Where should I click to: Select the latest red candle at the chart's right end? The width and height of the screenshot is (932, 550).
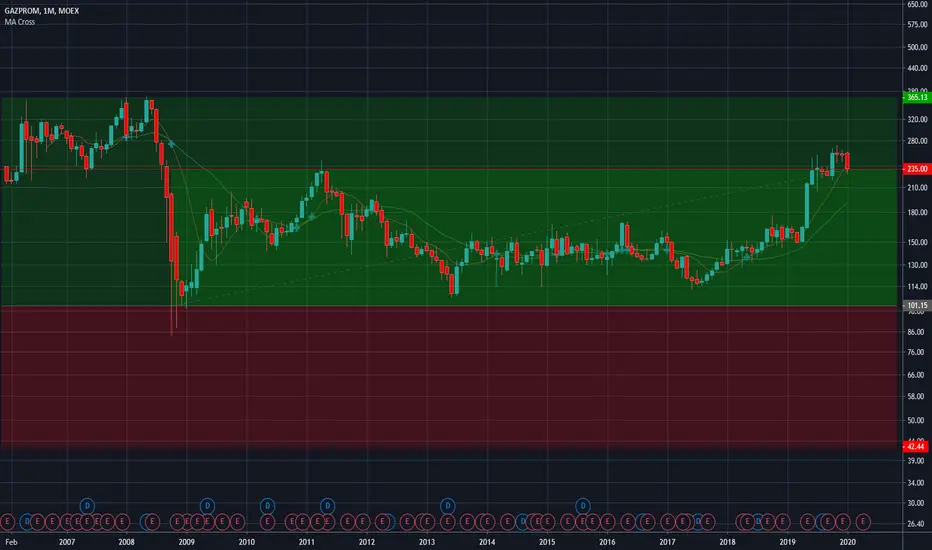(847, 161)
